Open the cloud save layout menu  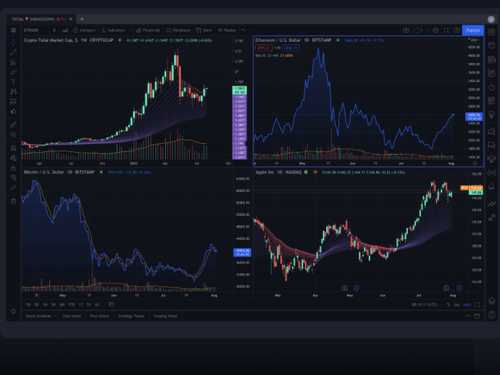(x=418, y=30)
